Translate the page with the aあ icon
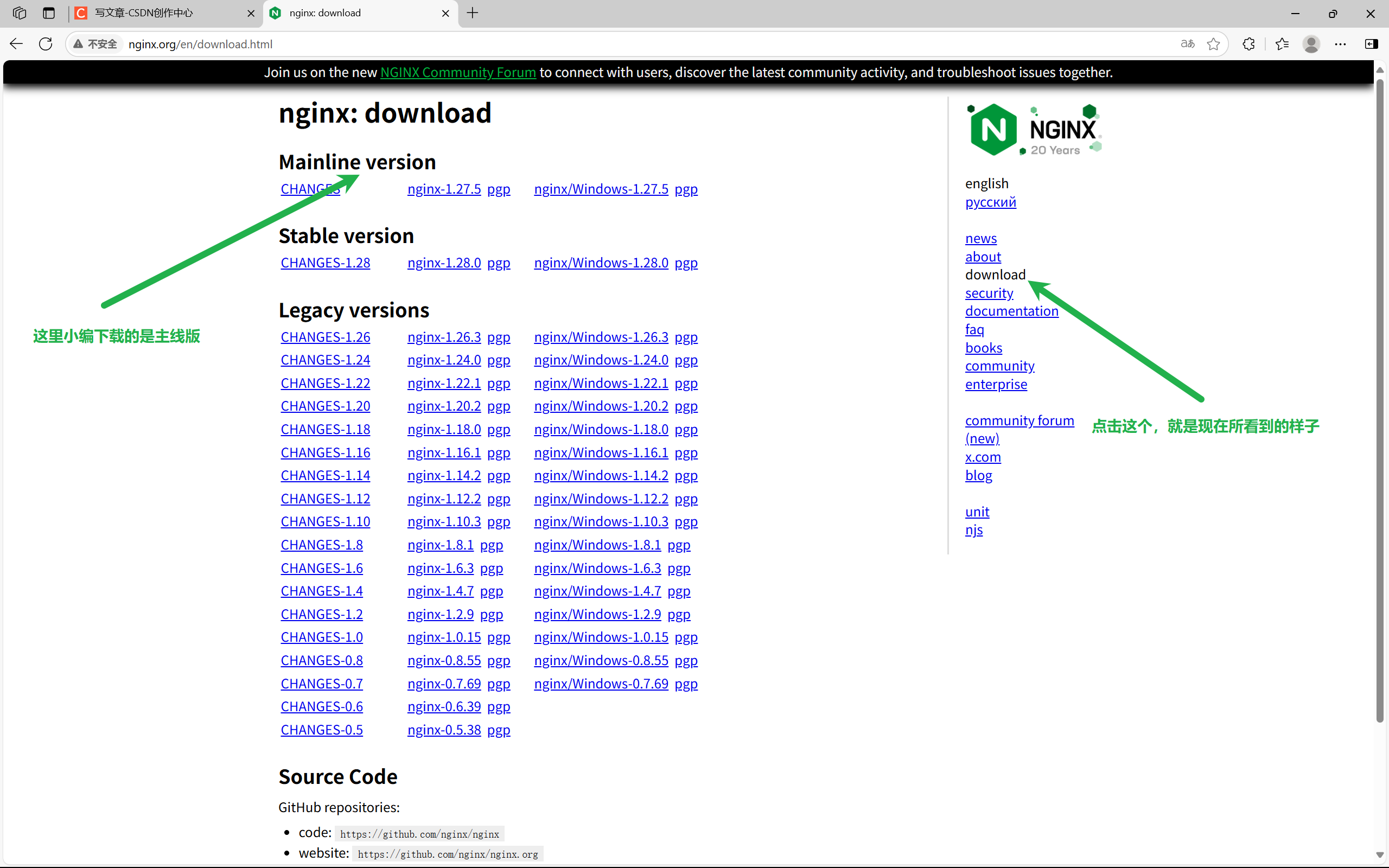 click(x=1187, y=43)
